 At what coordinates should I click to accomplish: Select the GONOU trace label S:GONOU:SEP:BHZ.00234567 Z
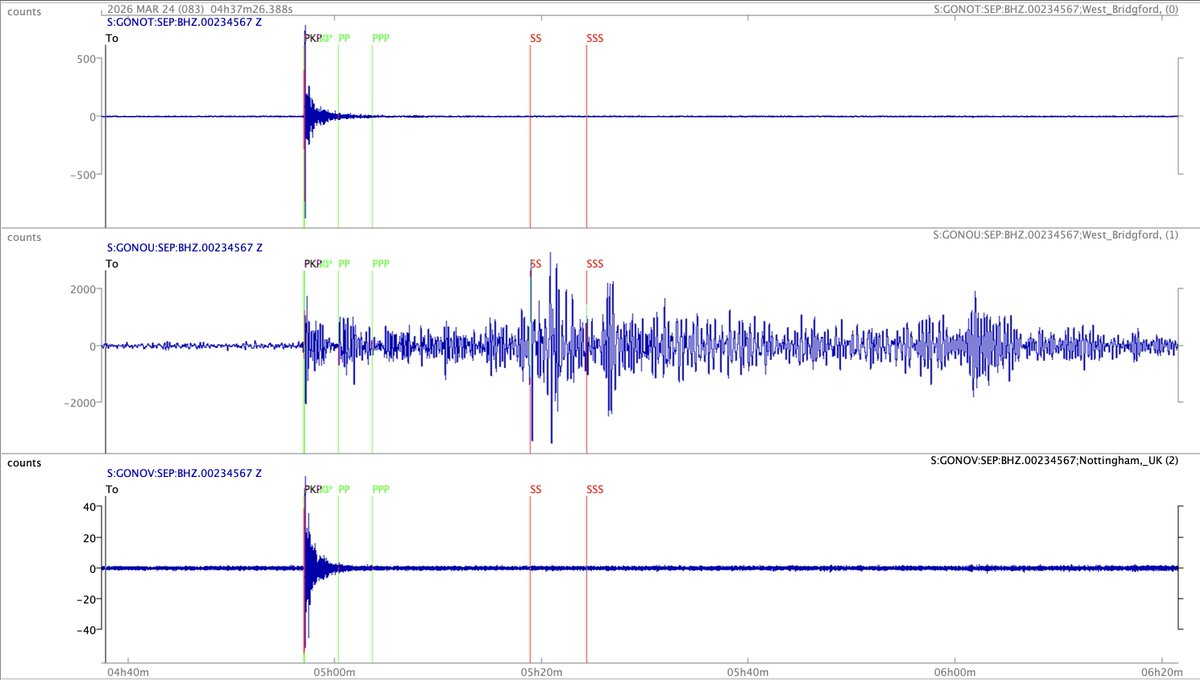point(184,247)
